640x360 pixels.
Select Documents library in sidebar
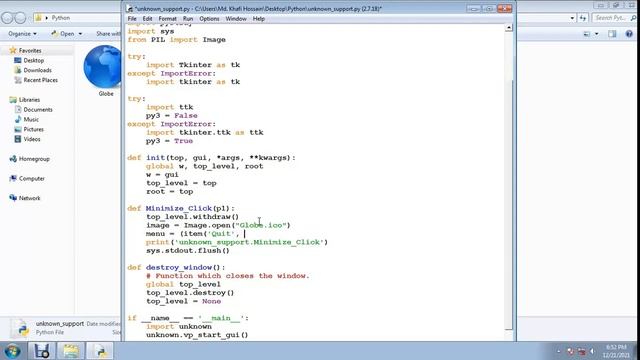point(38,109)
